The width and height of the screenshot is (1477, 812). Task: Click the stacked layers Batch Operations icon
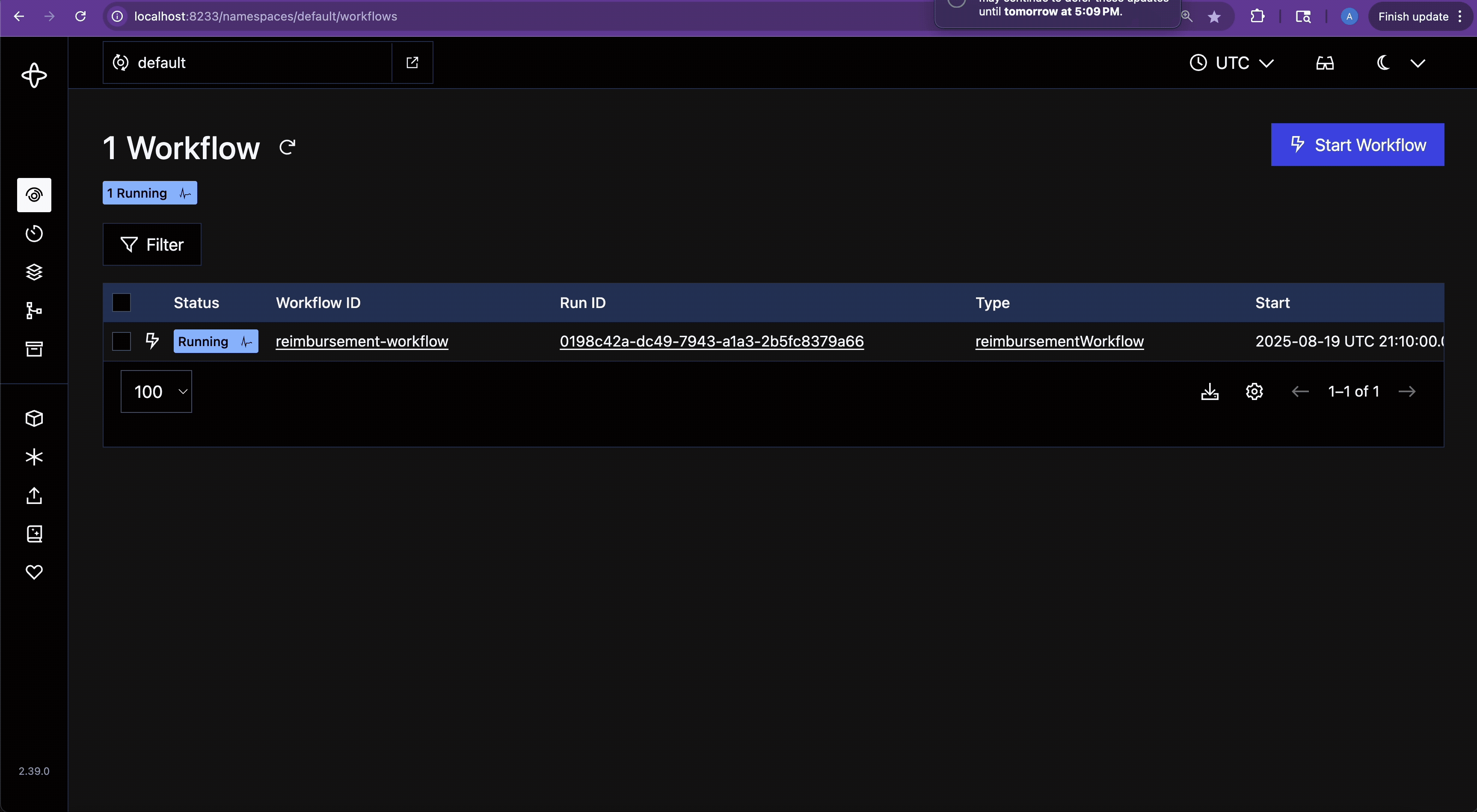click(34, 272)
